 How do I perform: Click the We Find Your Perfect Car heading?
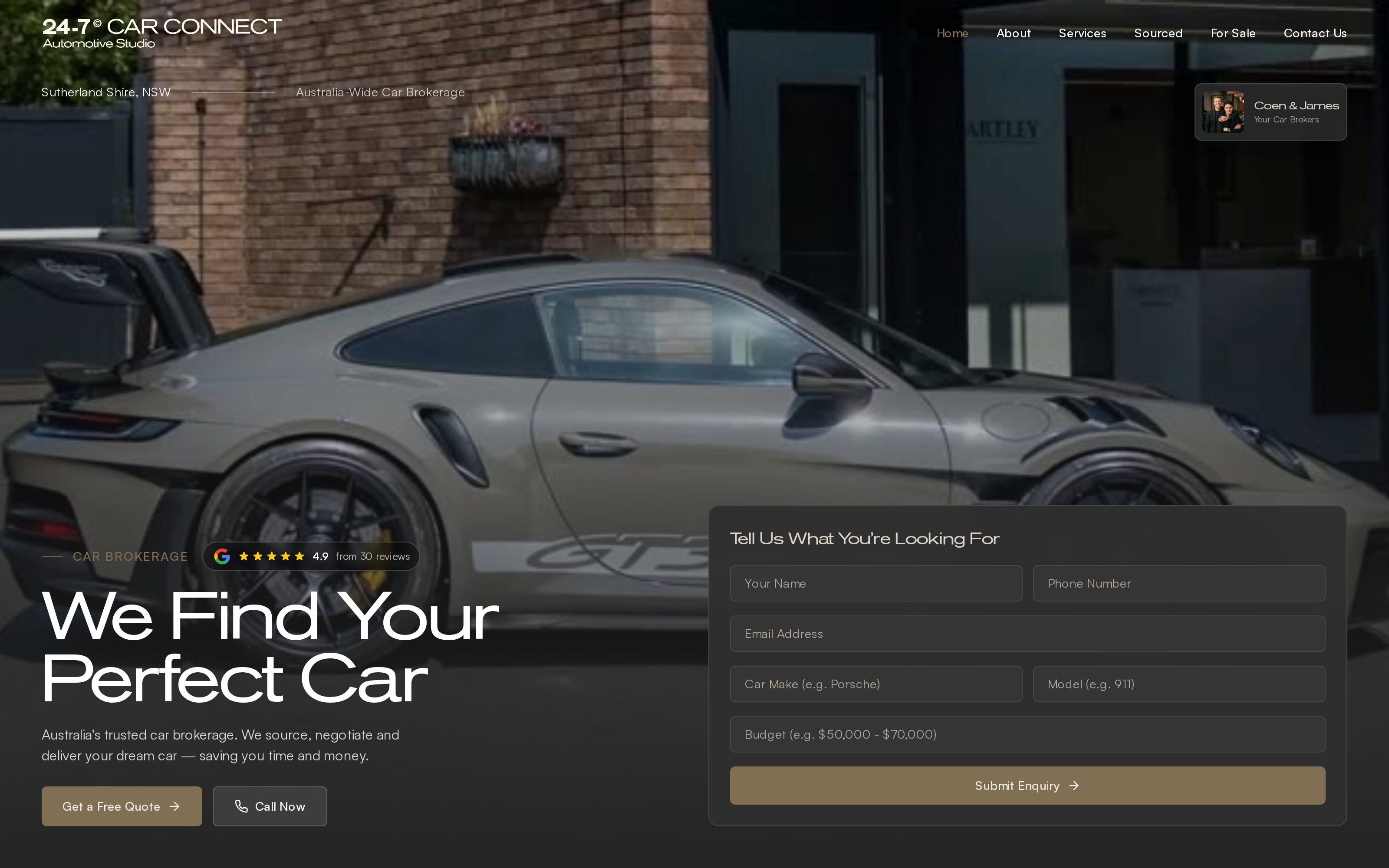pyautogui.click(x=270, y=647)
